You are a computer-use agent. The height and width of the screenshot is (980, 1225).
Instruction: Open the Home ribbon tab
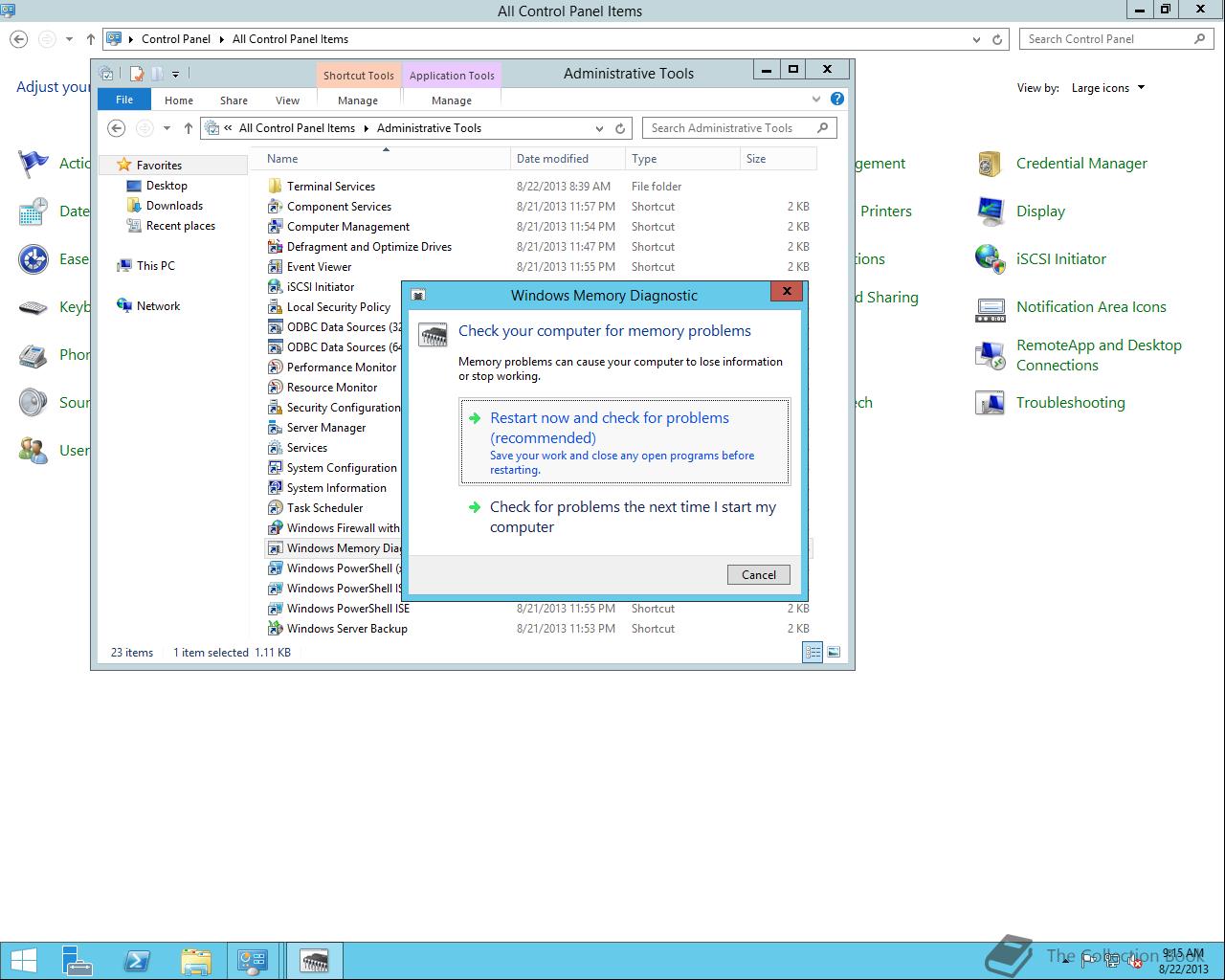tap(179, 100)
